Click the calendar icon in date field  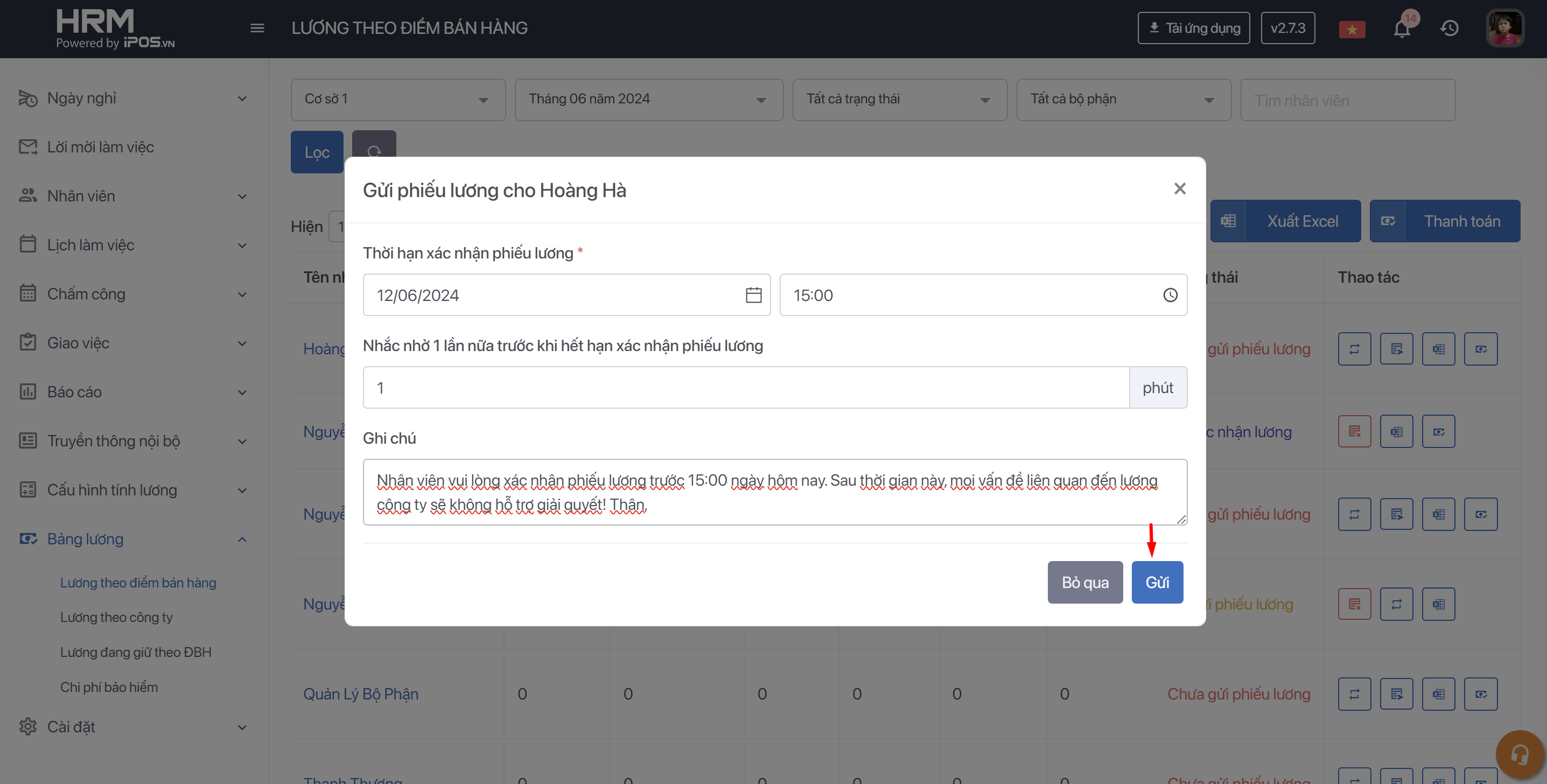pos(753,295)
